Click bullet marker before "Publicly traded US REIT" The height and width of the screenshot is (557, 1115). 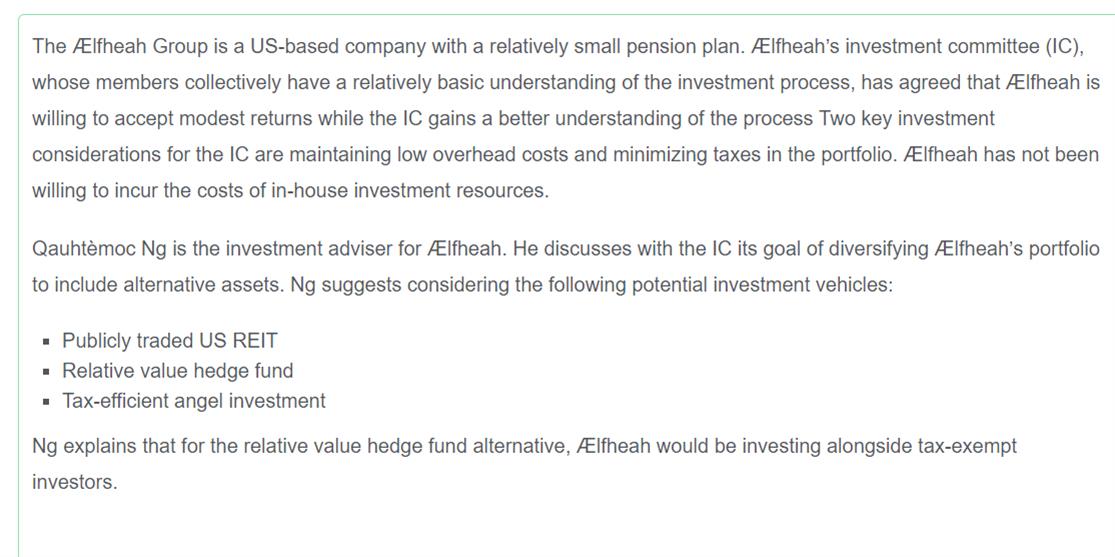click(x=47, y=342)
